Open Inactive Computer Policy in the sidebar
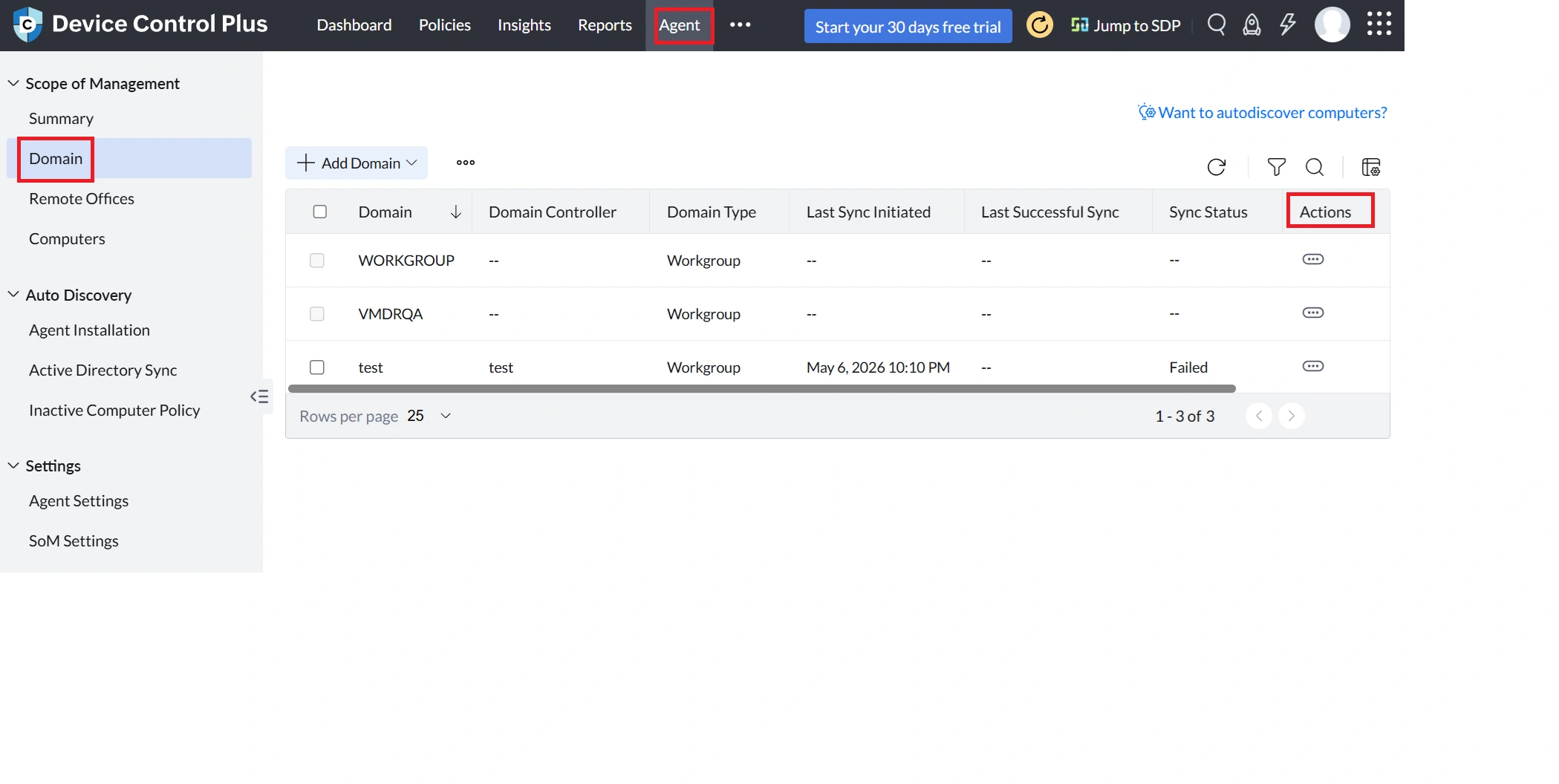 (114, 411)
